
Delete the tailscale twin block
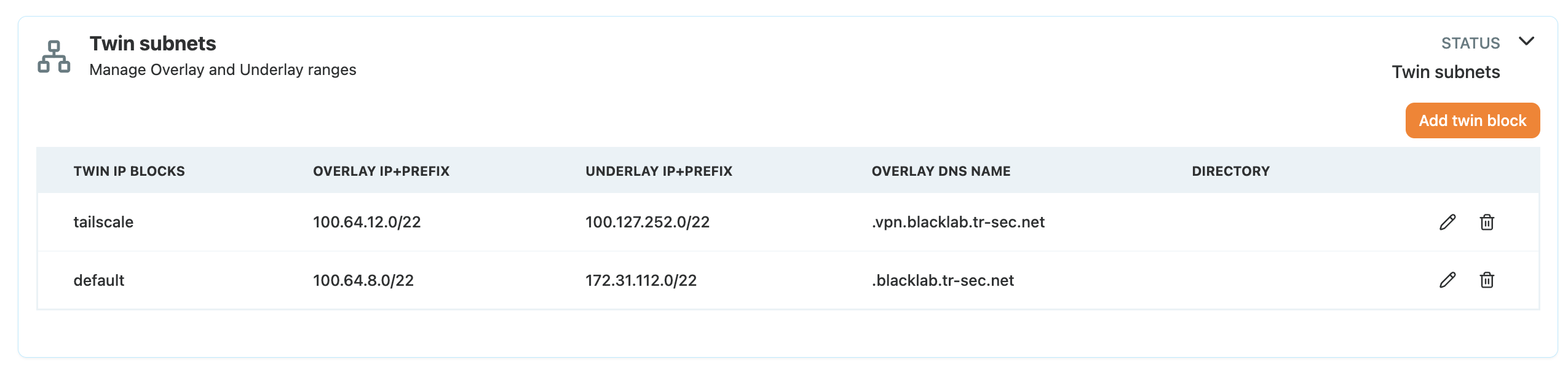tap(1486, 222)
